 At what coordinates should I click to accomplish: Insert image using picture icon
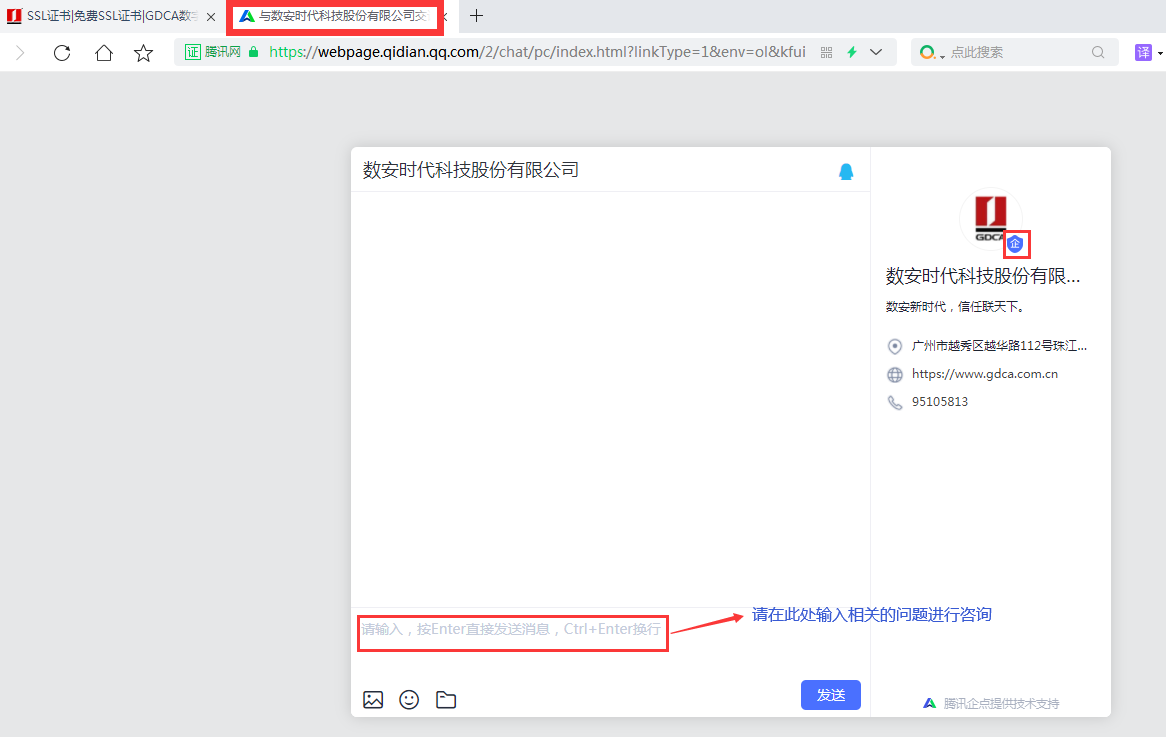(x=373, y=700)
